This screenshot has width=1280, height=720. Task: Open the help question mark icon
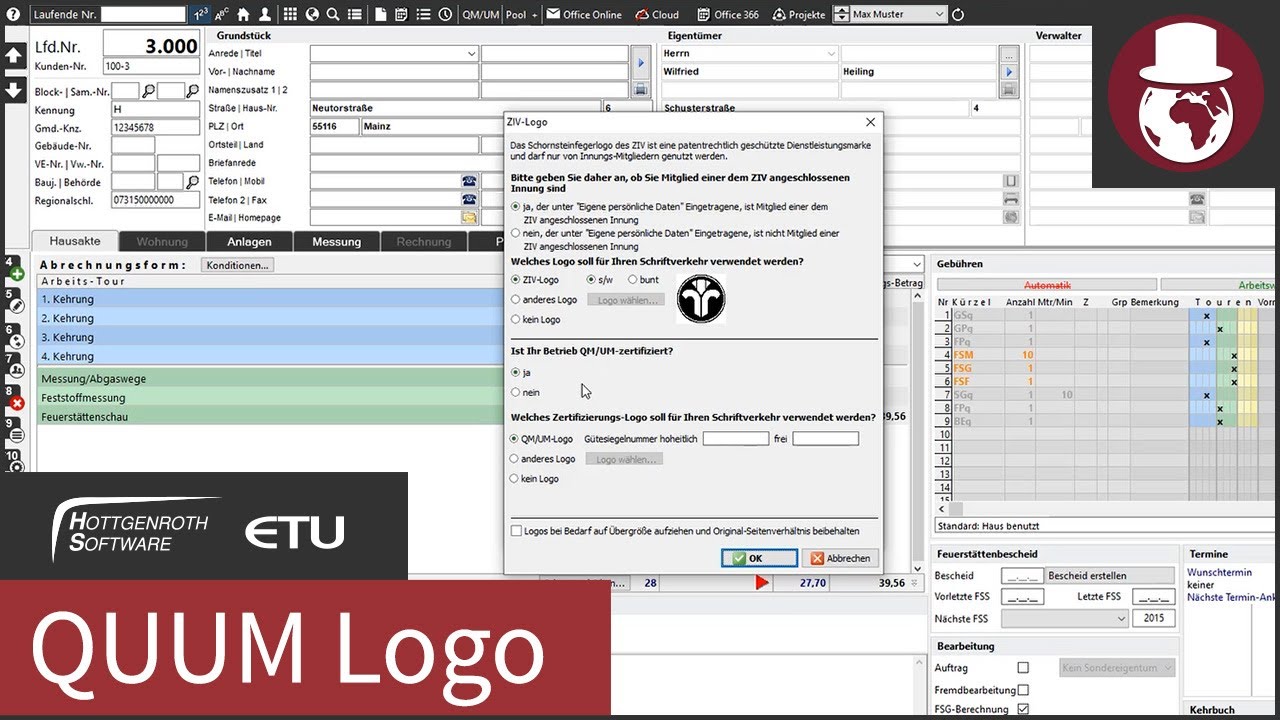13,14
